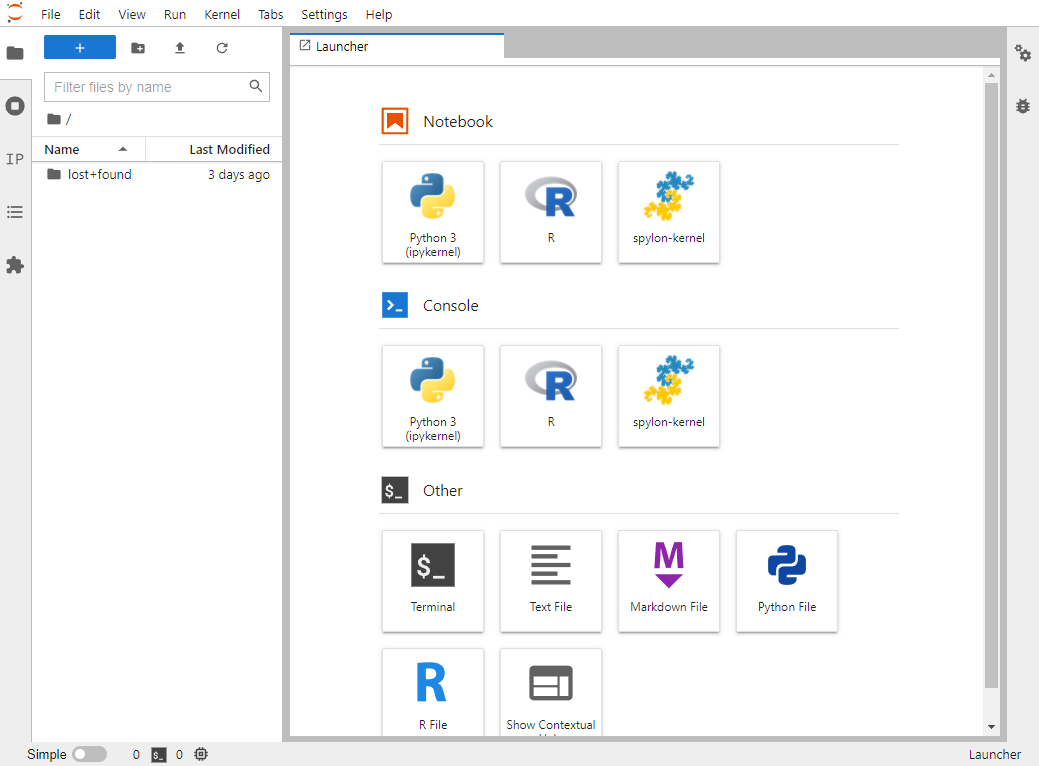Open the Extension Manager puzzle icon
Screen dimensions: 1039x766
point(15,265)
